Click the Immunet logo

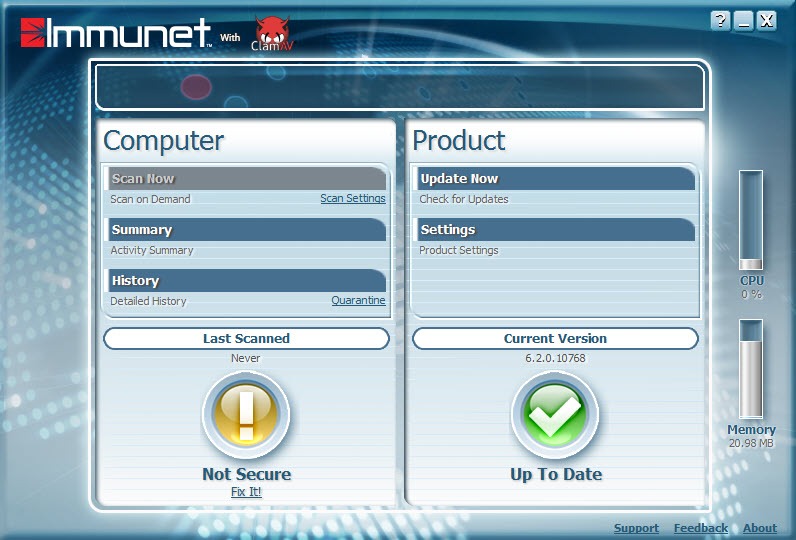coord(116,32)
